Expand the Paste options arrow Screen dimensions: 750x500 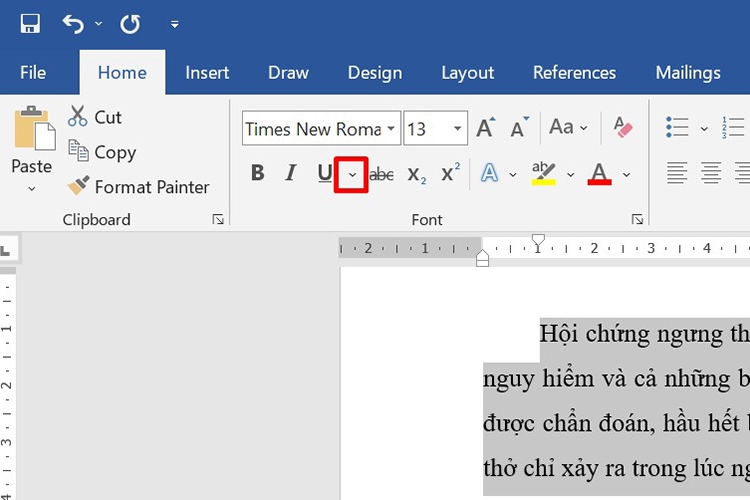coord(32,189)
